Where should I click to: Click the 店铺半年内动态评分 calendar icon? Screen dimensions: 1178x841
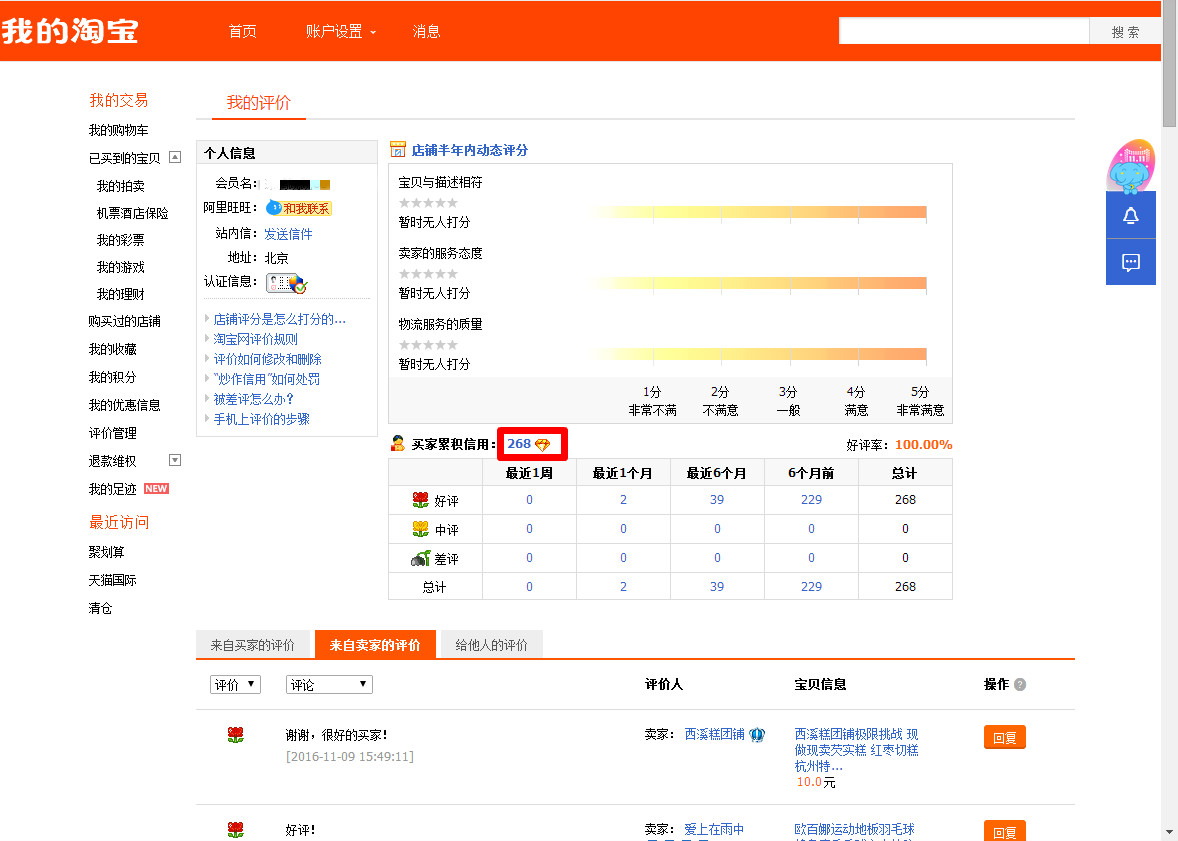(397, 150)
